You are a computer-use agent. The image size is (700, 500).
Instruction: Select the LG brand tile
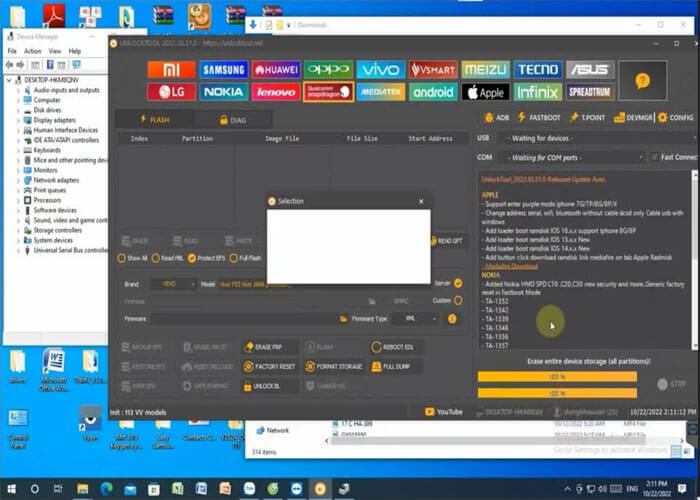click(171, 92)
